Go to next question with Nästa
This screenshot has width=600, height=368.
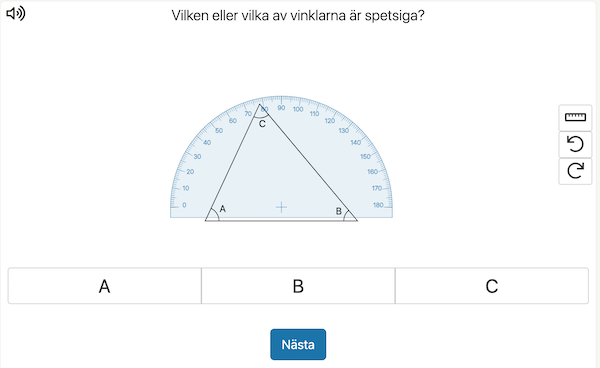pyautogui.click(x=298, y=344)
